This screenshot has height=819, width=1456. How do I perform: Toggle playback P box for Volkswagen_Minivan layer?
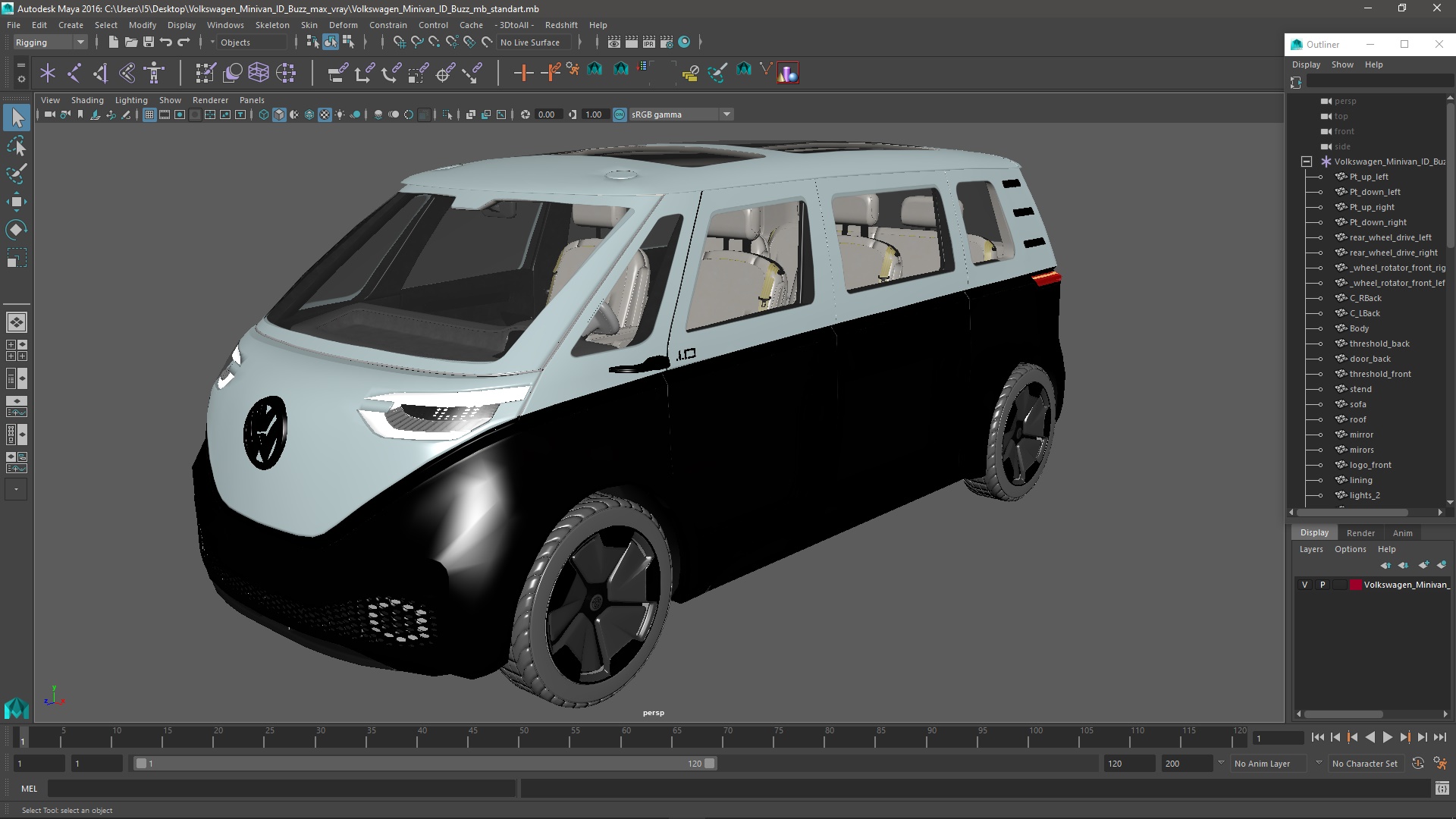(1323, 585)
